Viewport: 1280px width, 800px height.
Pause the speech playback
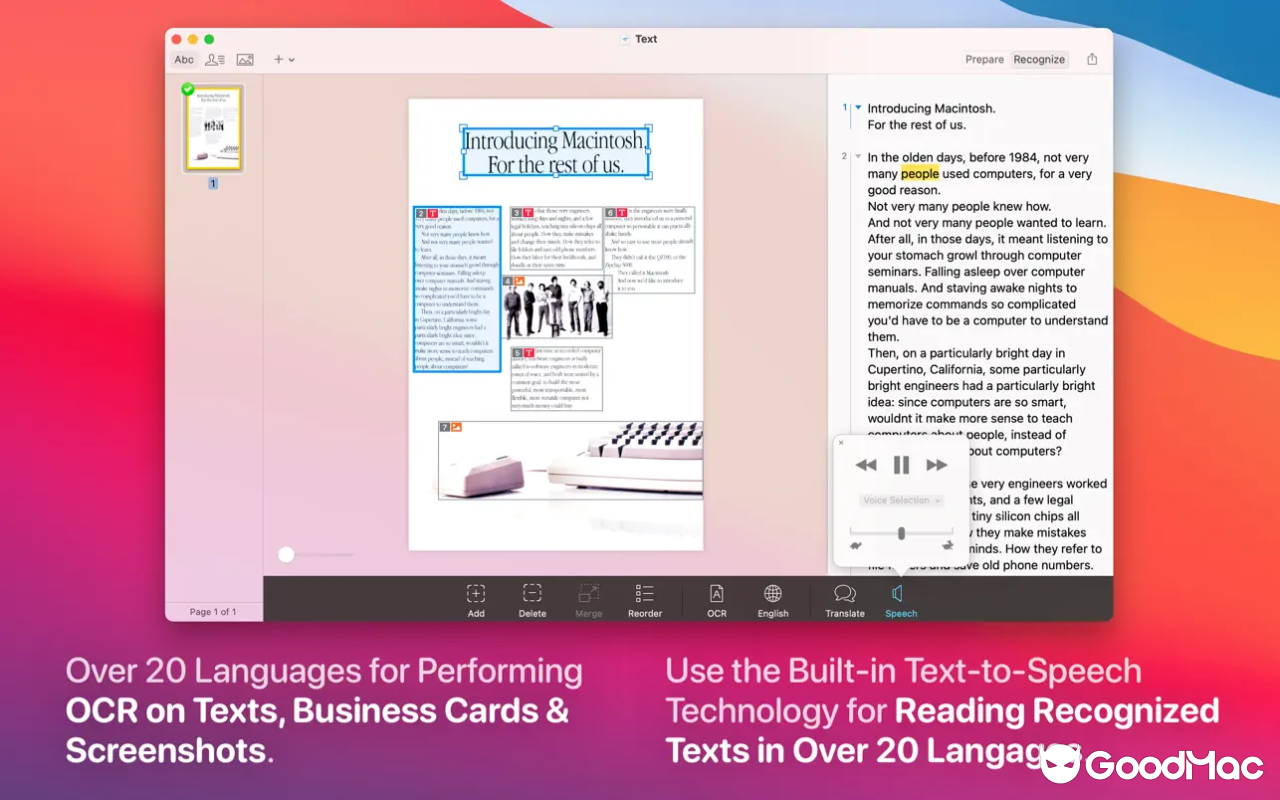901,465
